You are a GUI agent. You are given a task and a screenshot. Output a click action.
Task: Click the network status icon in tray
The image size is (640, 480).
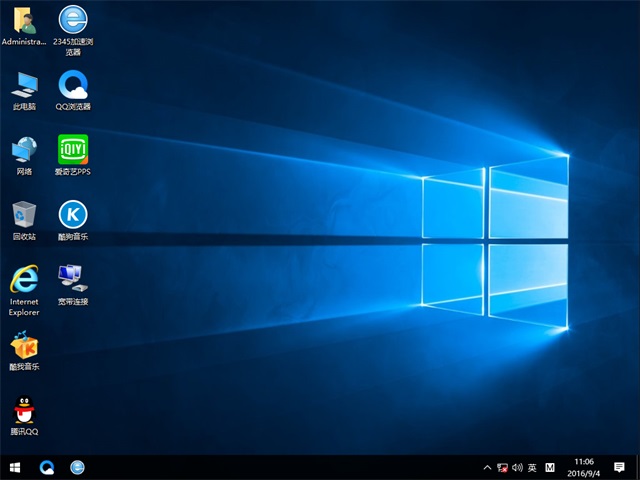(x=503, y=467)
